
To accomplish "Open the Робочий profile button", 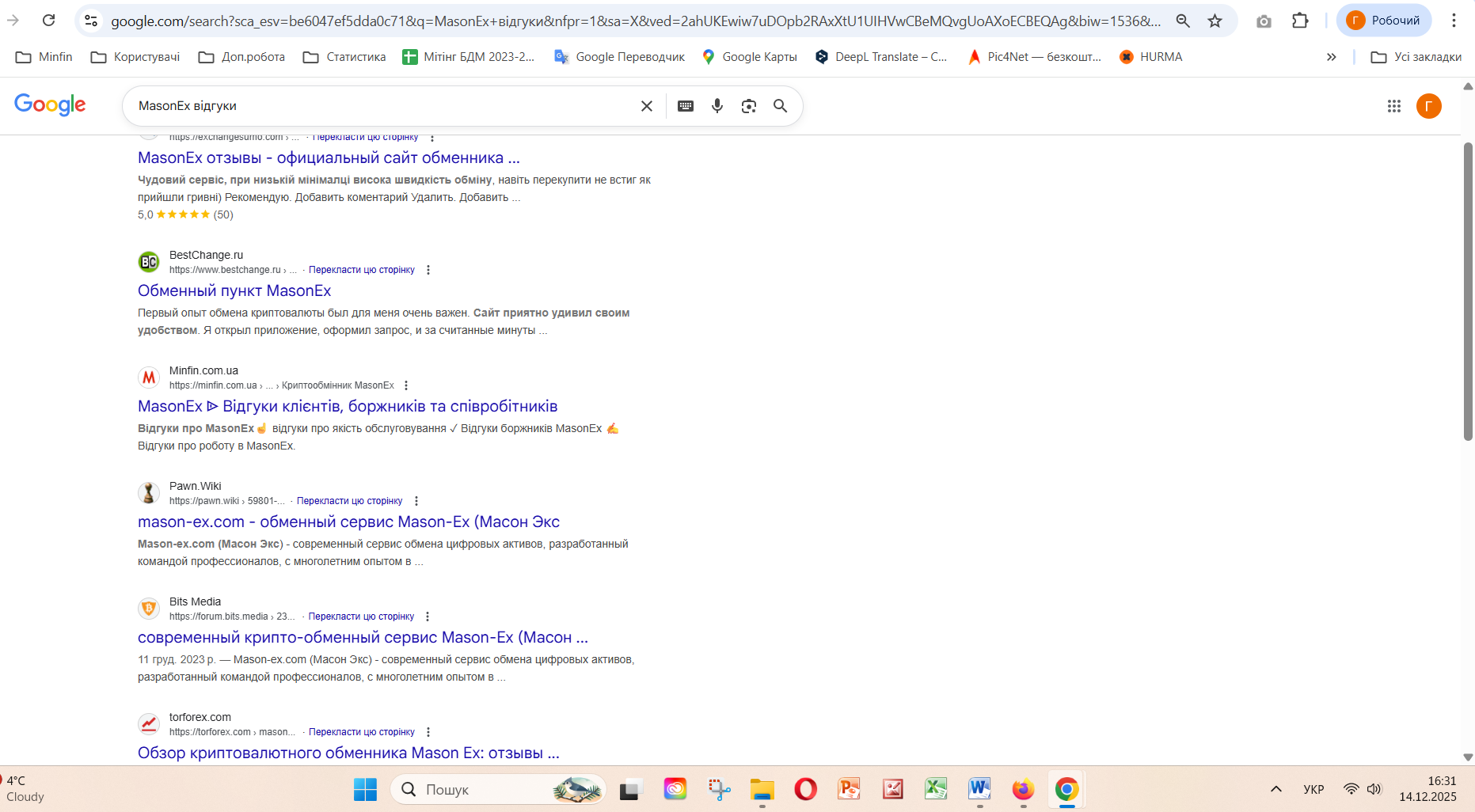I will [1384, 21].
